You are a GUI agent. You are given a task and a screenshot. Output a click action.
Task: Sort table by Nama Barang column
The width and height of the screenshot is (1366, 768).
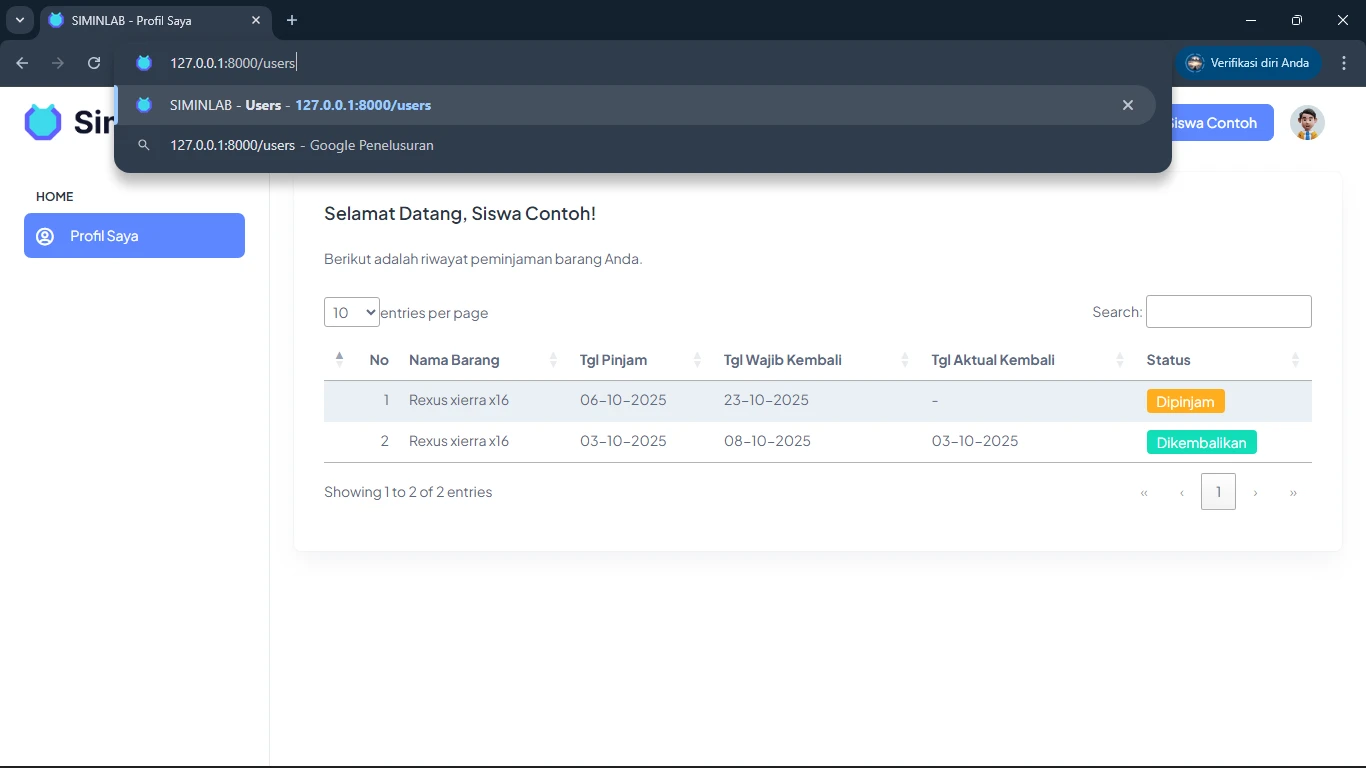tap(454, 360)
